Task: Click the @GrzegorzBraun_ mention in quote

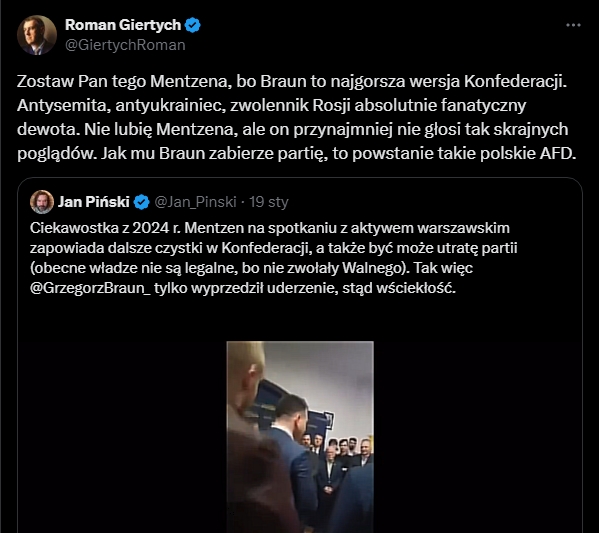Action: (90, 288)
